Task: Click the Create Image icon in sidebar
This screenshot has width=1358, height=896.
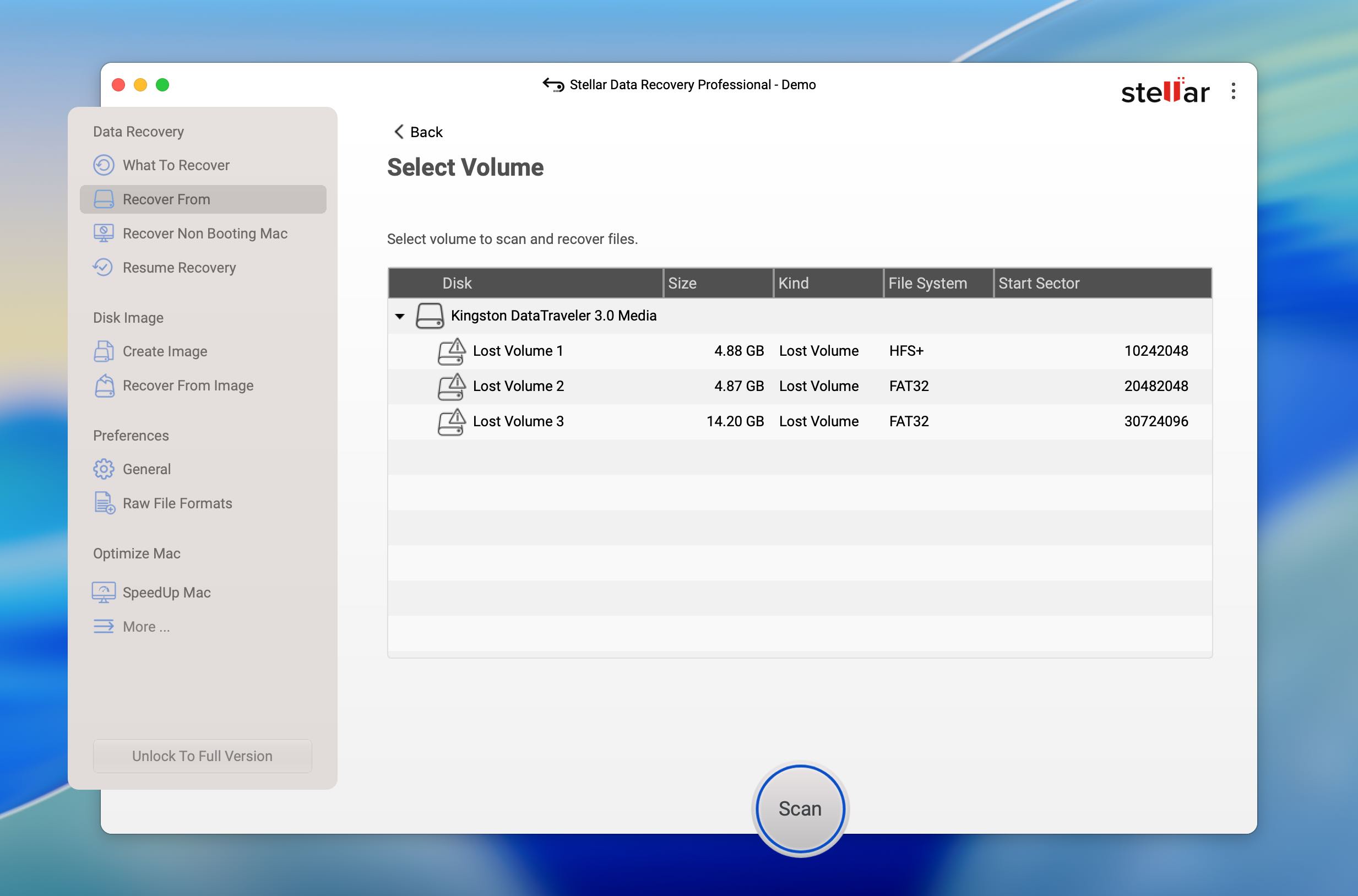Action: [104, 351]
